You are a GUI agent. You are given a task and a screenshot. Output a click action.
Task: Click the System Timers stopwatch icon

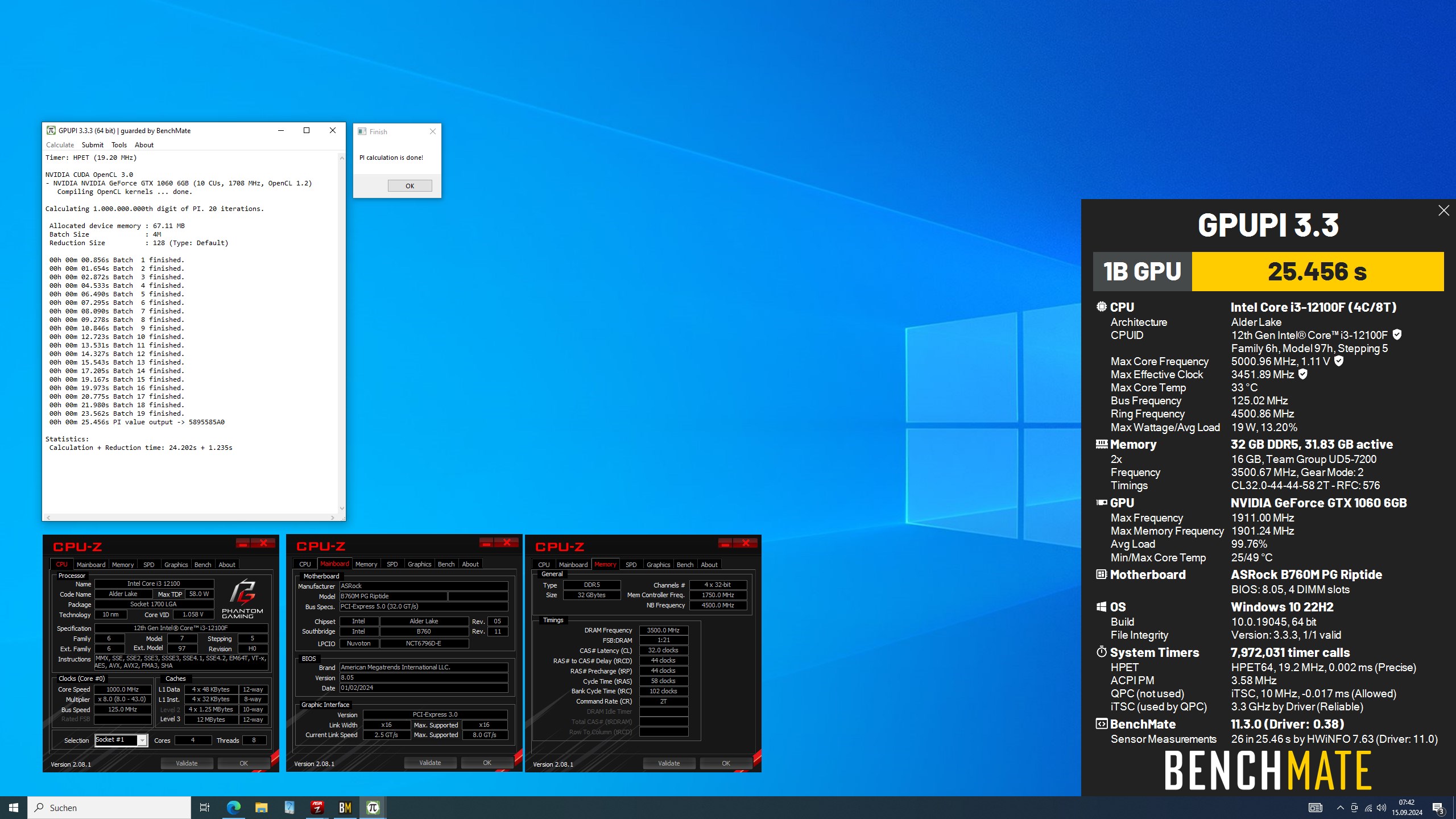pyautogui.click(x=1102, y=651)
